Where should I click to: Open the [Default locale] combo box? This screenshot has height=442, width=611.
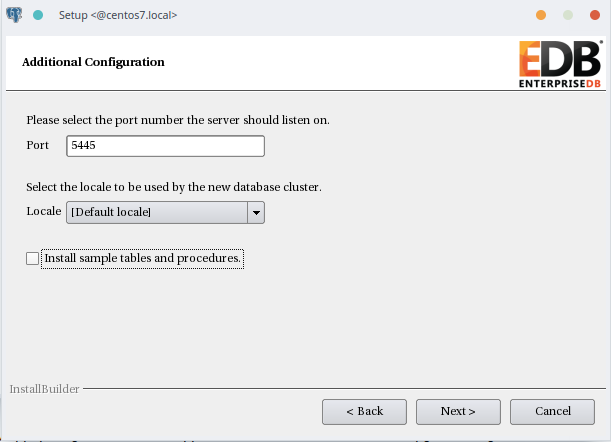click(166, 212)
